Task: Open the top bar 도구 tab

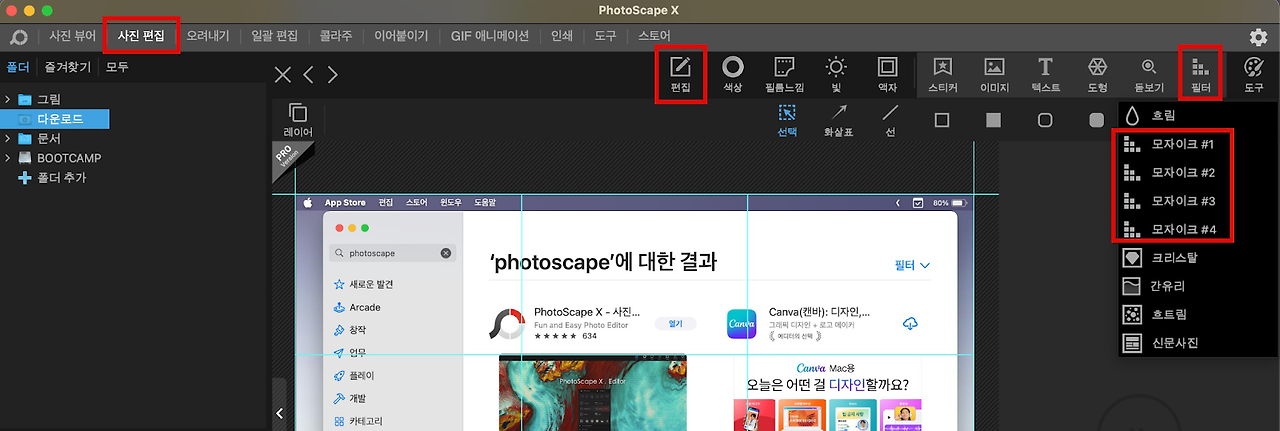Action: (x=605, y=36)
